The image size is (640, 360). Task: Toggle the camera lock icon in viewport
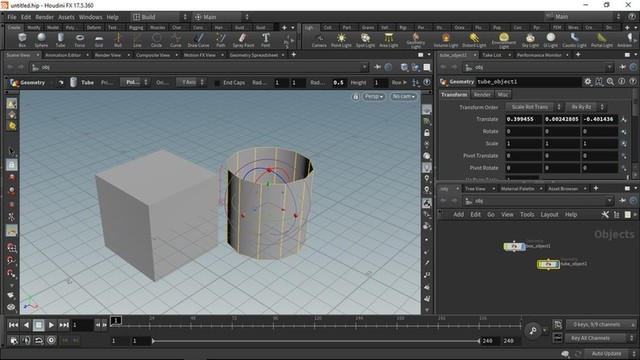click(x=356, y=97)
